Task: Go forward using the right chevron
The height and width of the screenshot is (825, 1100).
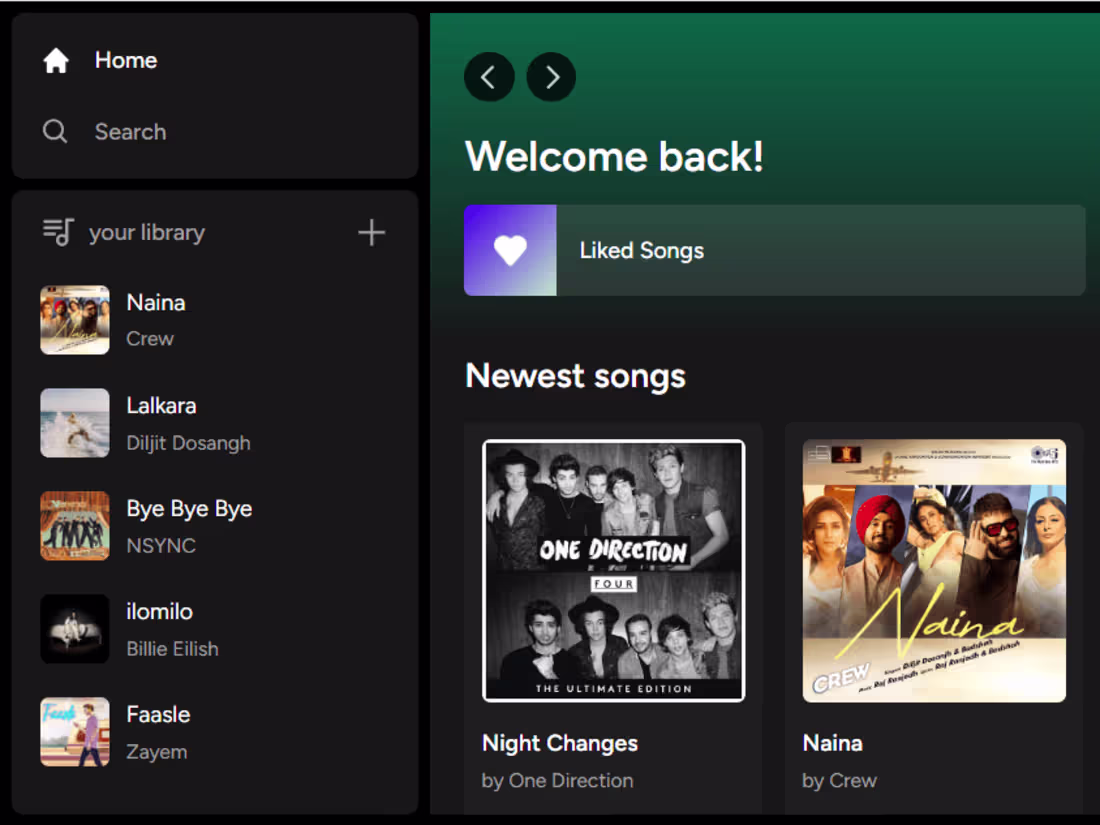Action: click(x=551, y=76)
